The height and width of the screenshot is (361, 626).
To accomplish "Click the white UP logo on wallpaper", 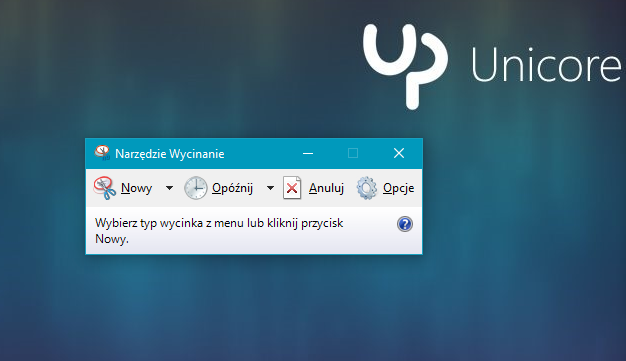I will click(x=405, y=66).
